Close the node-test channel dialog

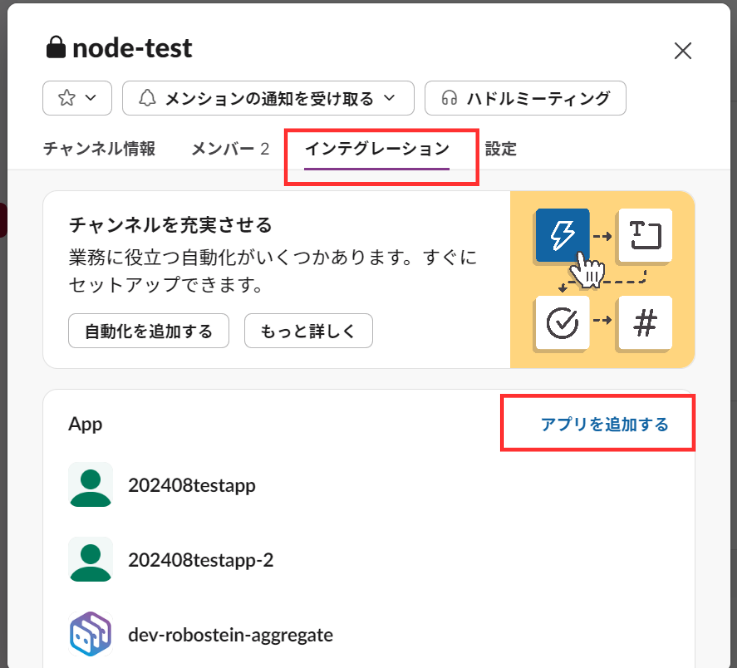pos(682,50)
